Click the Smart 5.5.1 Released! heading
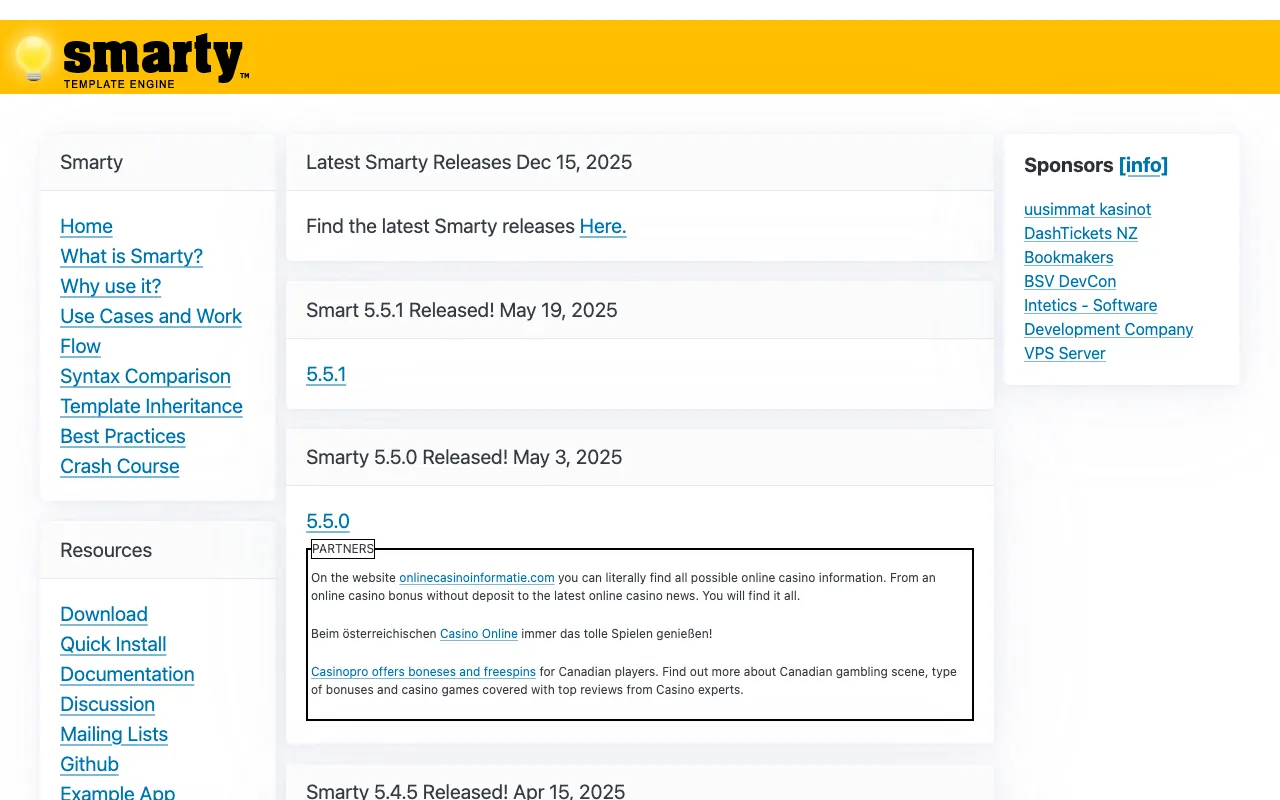Screen dimensions: 1280x800 click(462, 310)
